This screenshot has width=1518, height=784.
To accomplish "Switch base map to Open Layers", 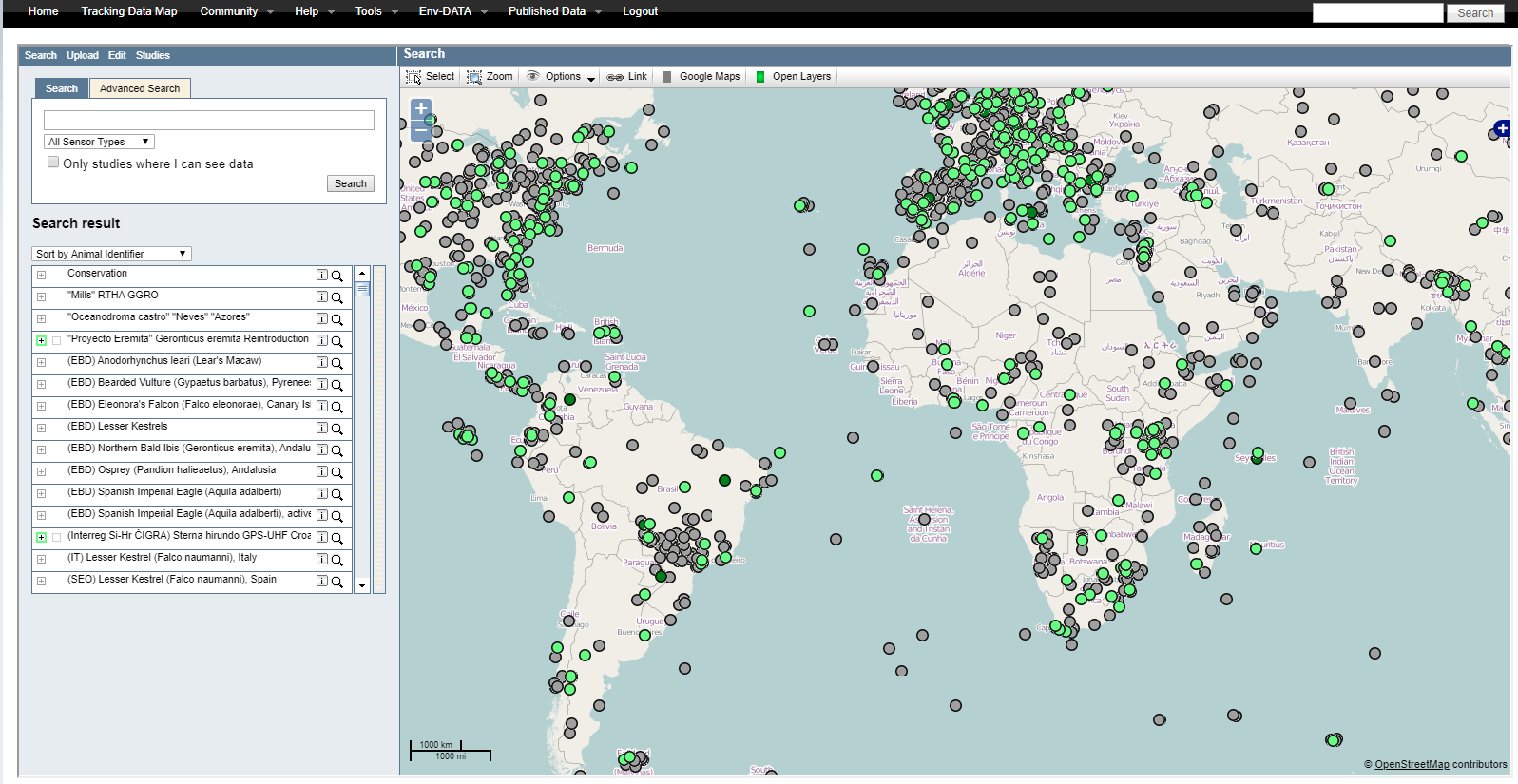I will click(x=793, y=76).
